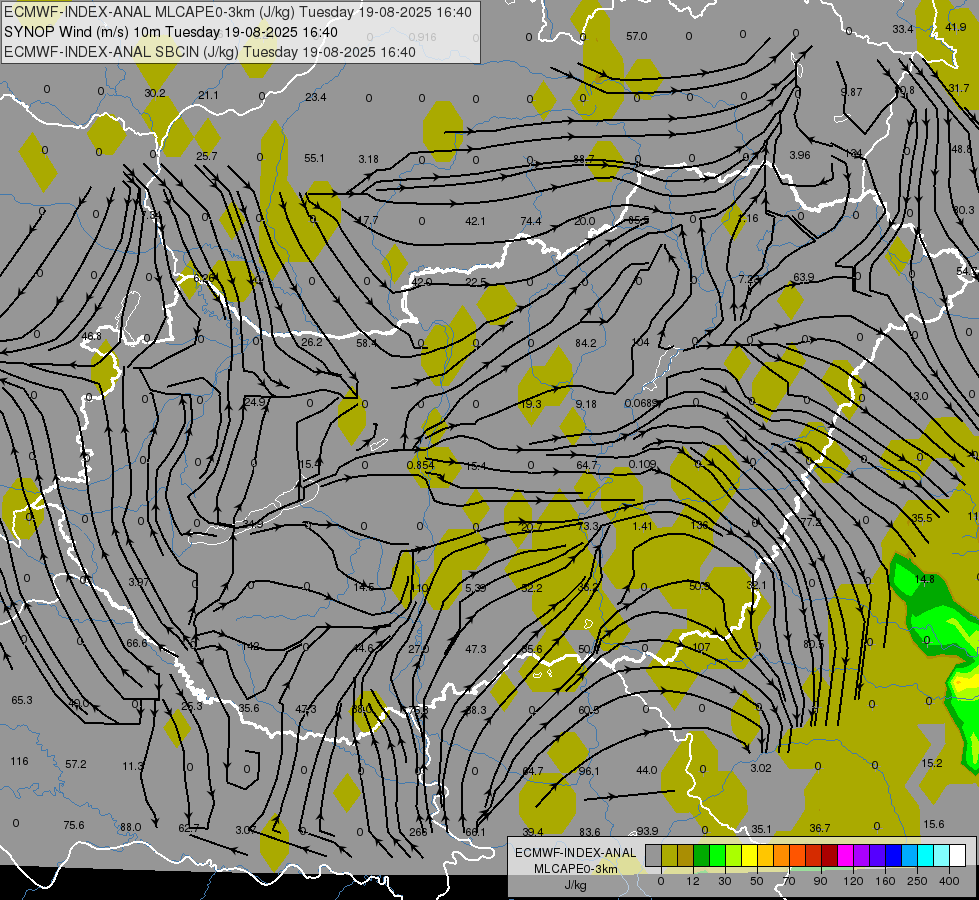This screenshot has height=900, width=979.
Task: Click the map value 0.0689
Action: click(642, 403)
